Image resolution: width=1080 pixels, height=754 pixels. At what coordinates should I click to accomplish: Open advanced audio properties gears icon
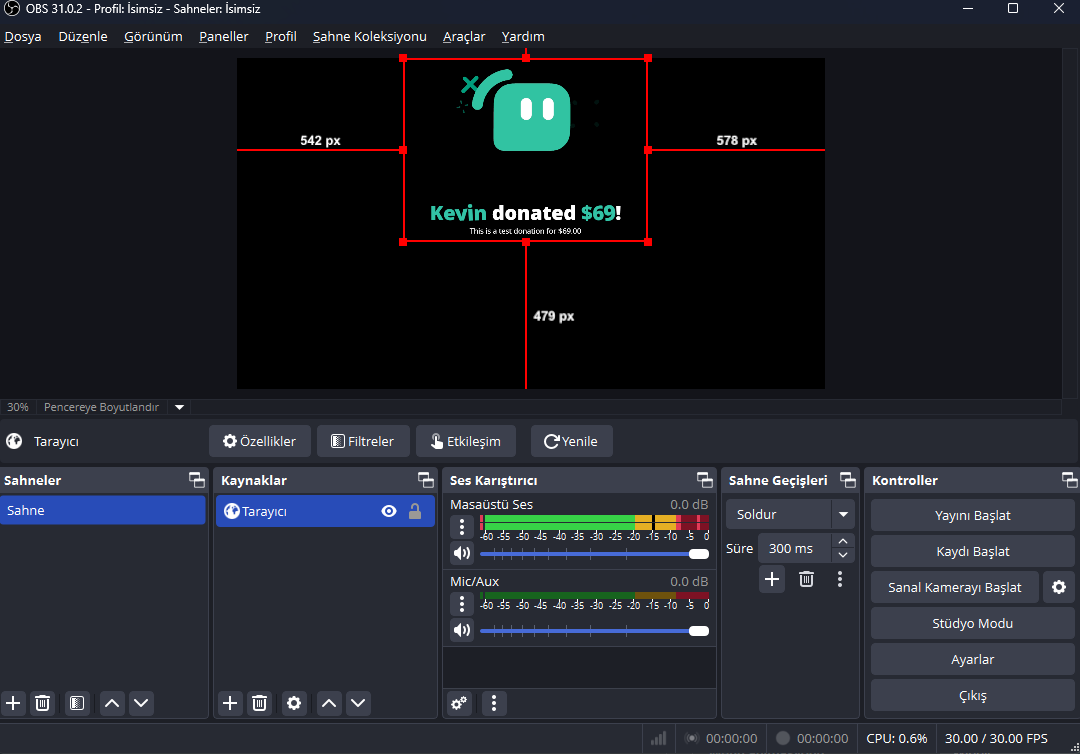pos(459,703)
